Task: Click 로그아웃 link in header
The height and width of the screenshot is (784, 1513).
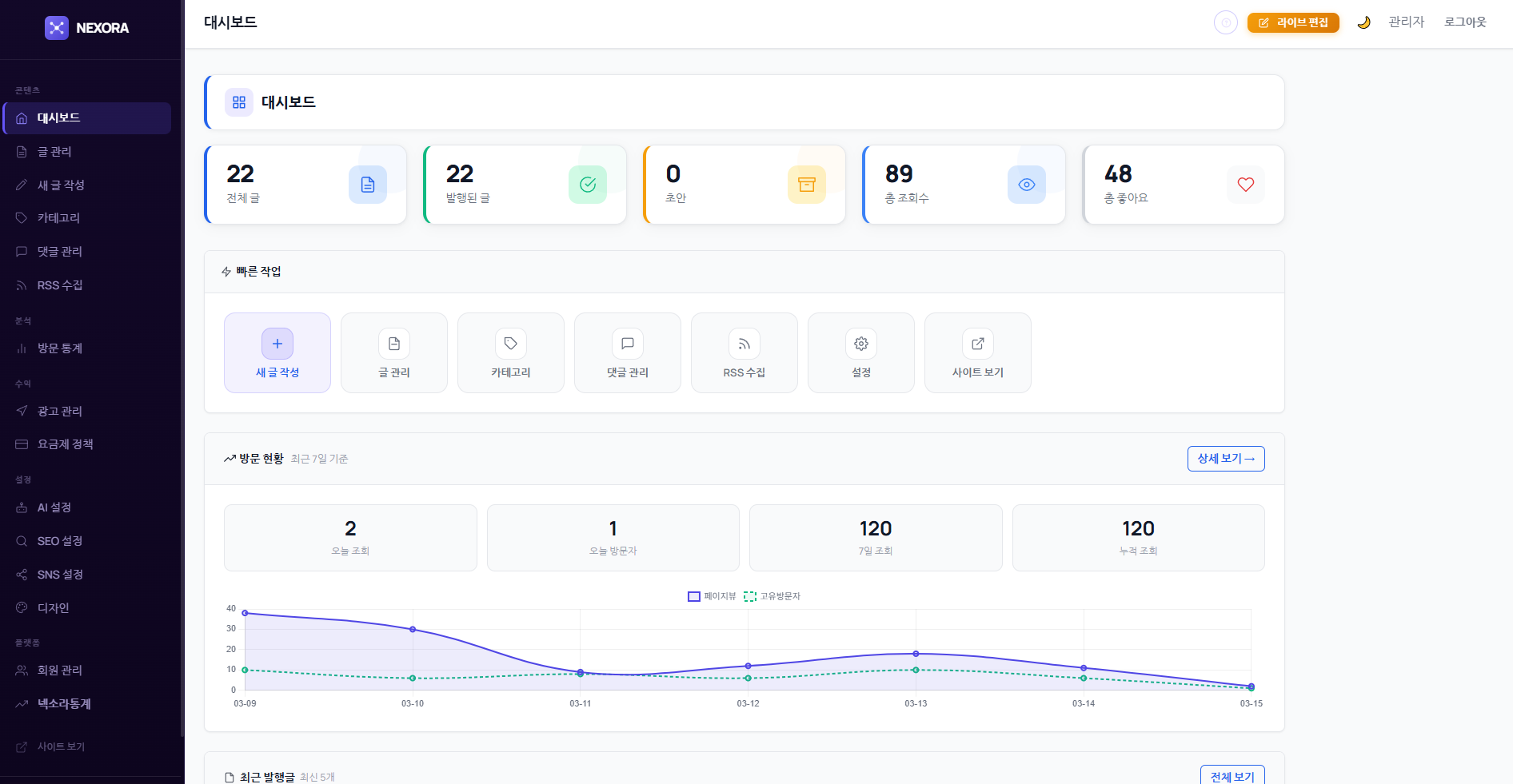Action: 1464,22
